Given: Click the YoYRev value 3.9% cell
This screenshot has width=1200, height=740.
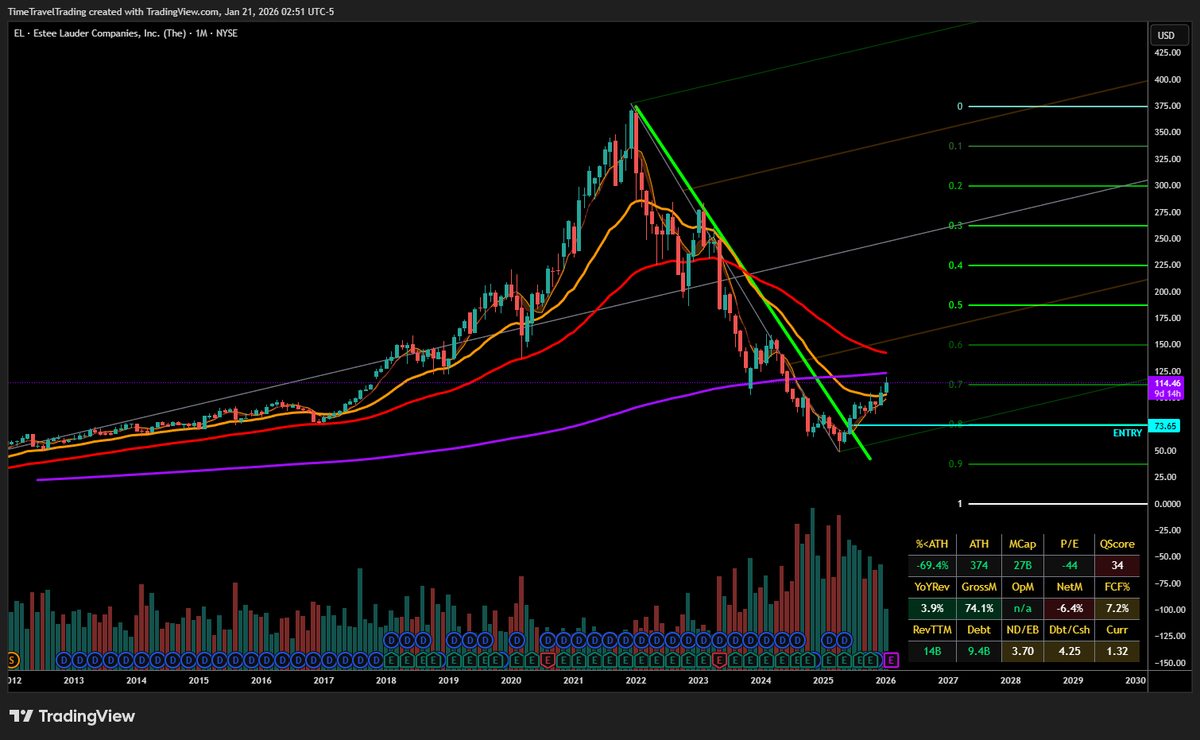Looking at the screenshot, I should click(x=930, y=608).
